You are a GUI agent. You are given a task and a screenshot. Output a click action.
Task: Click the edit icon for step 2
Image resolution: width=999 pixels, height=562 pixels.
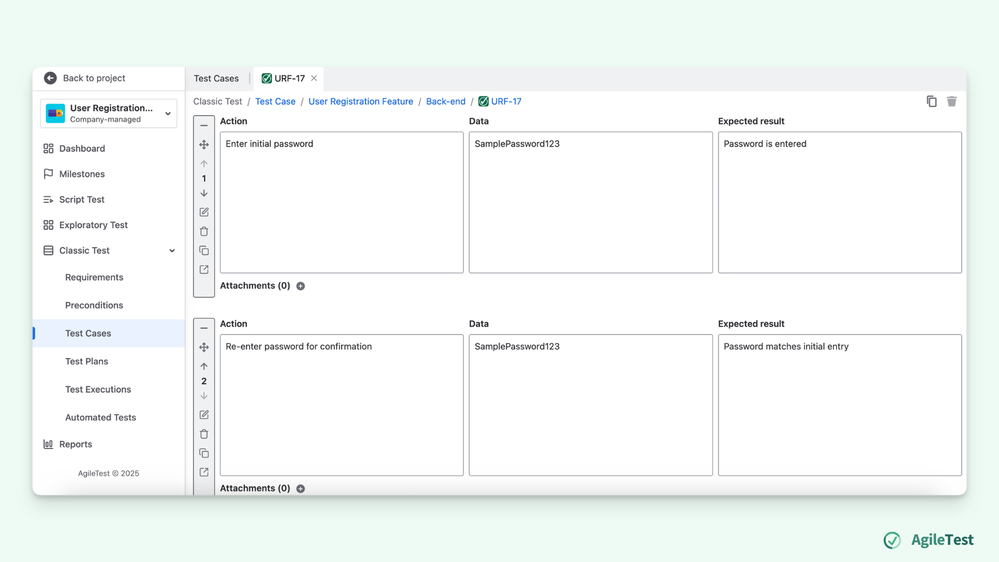pos(204,415)
